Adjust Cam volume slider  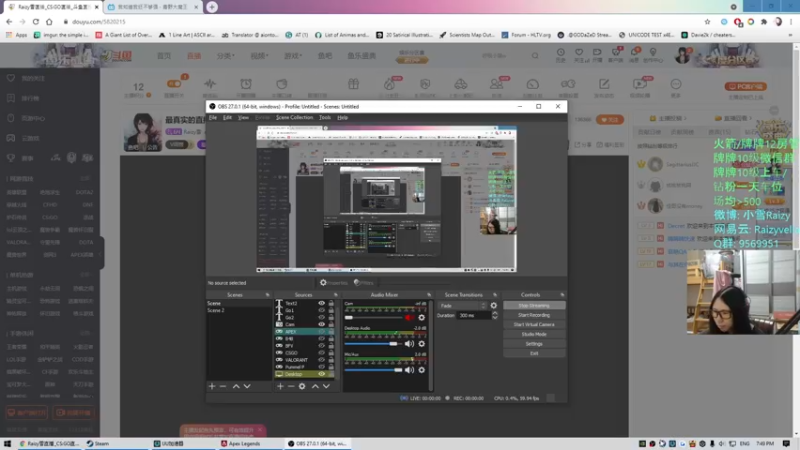click(374, 317)
